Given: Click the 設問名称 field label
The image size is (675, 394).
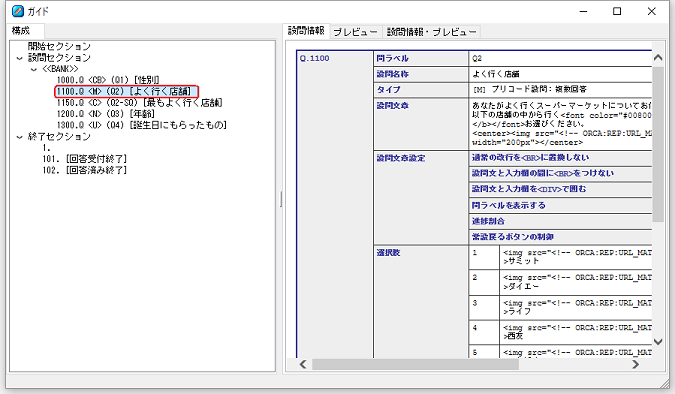Looking at the screenshot, I should (x=392, y=74).
